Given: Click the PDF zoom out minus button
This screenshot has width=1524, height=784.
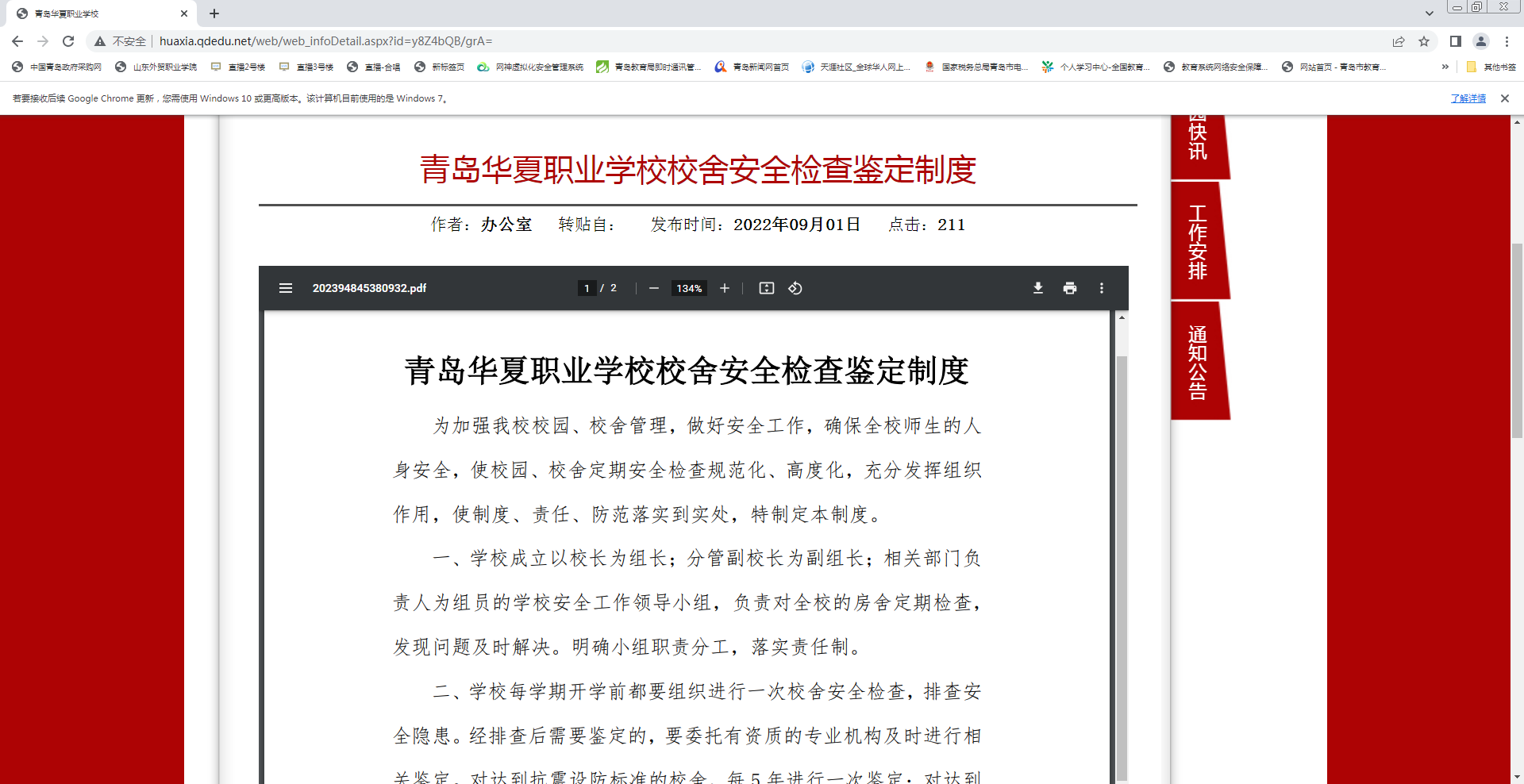Looking at the screenshot, I should click(654, 288).
